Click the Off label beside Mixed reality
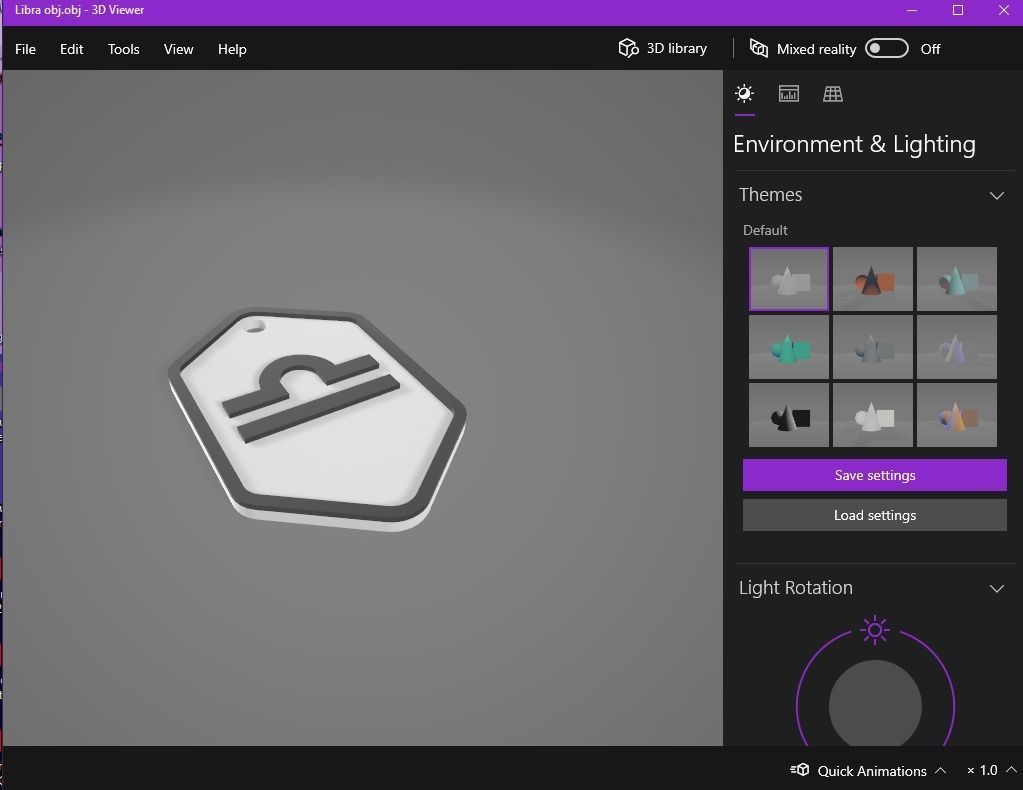The image size is (1023, 790). (x=930, y=49)
